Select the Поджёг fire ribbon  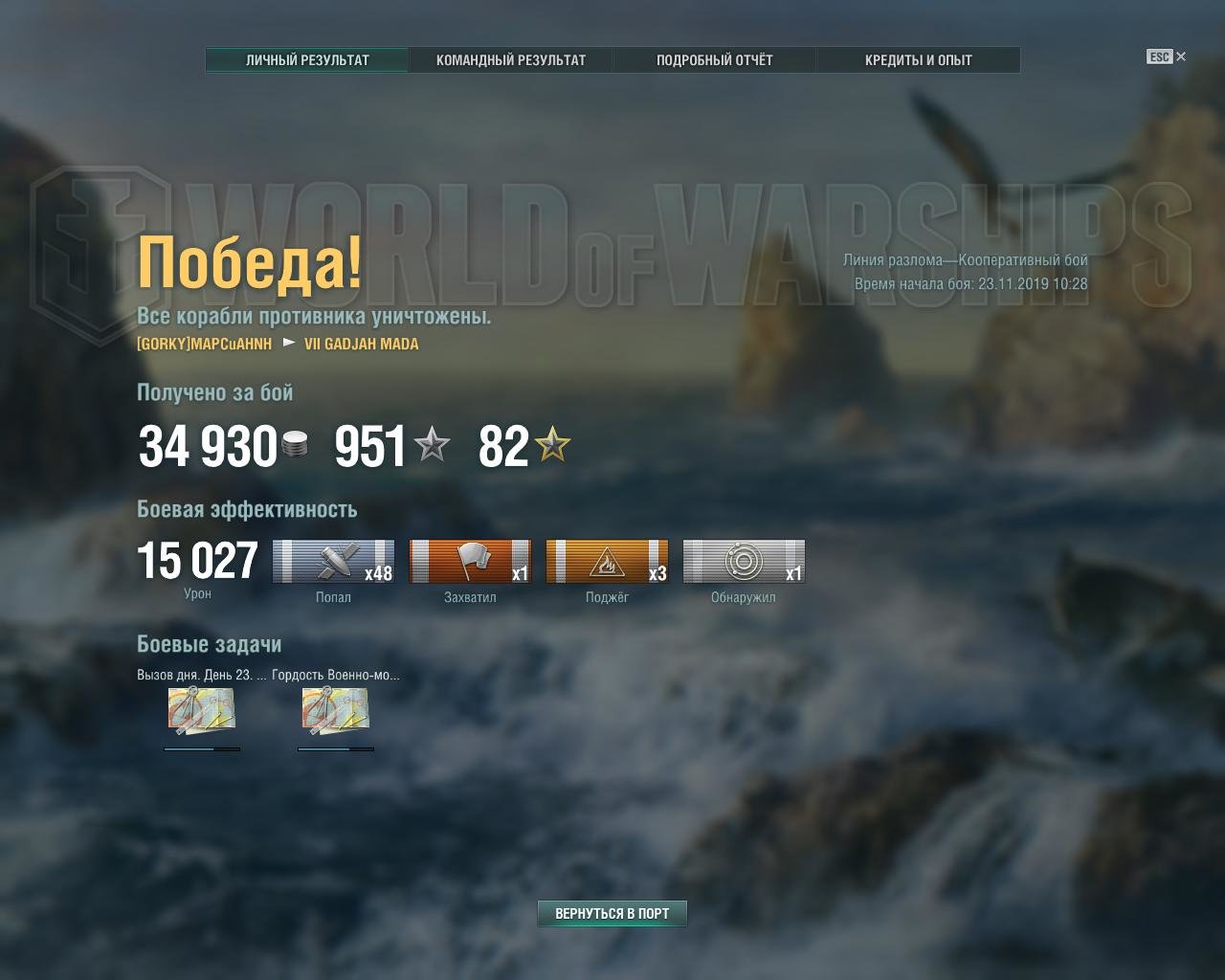click(x=607, y=562)
